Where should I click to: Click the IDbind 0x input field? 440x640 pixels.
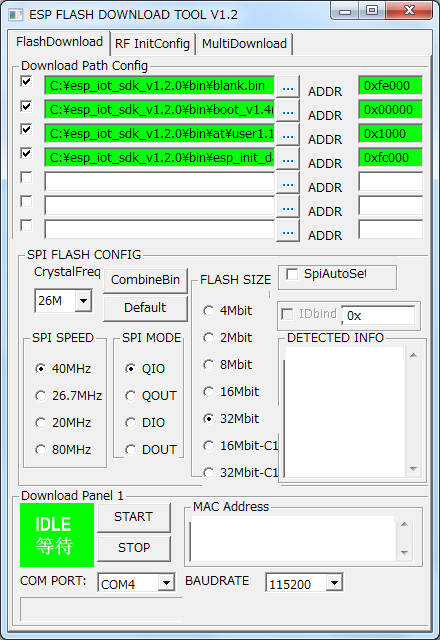click(x=378, y=316)
